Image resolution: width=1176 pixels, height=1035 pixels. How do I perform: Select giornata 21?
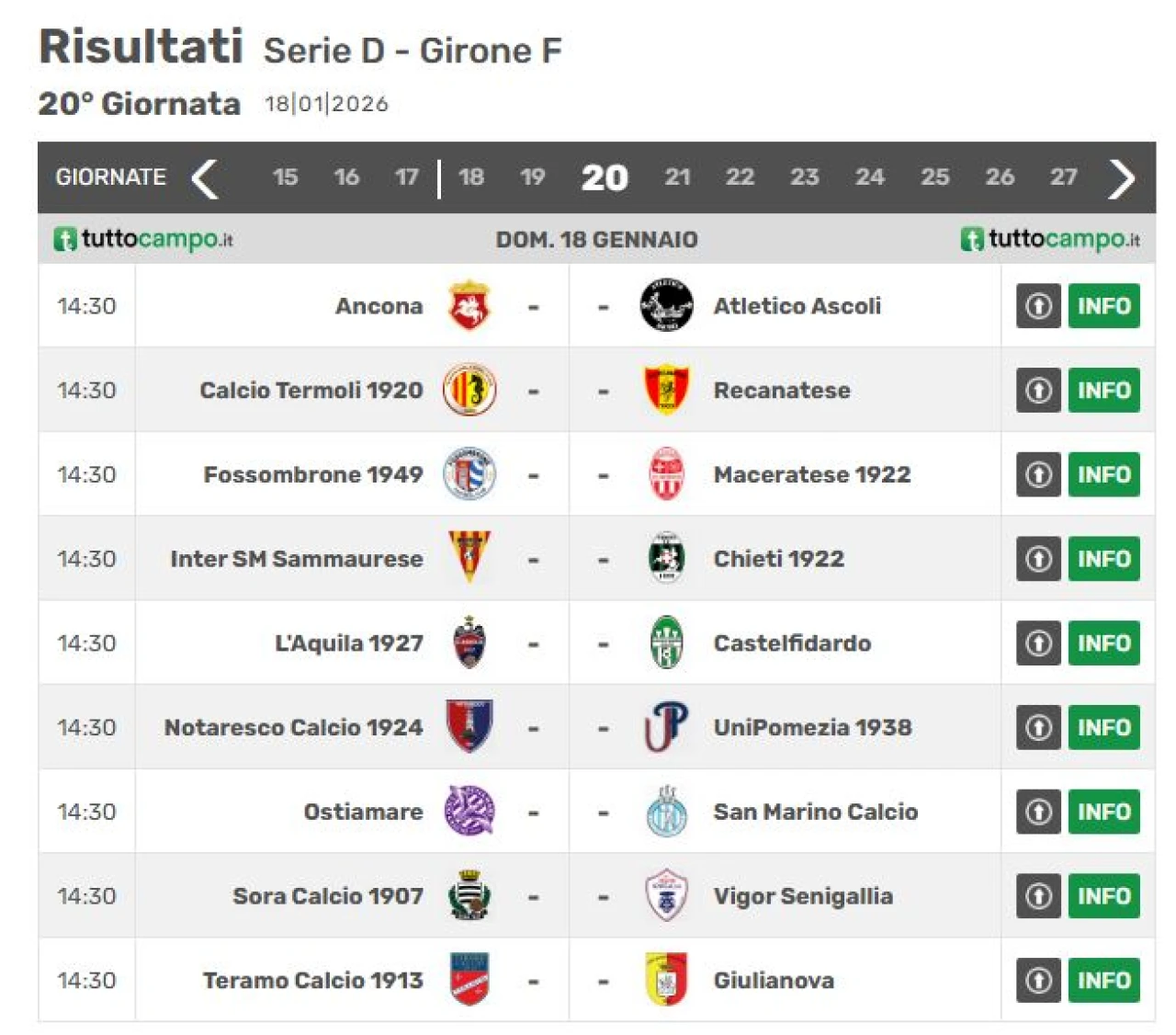click(x=677, y=177)
